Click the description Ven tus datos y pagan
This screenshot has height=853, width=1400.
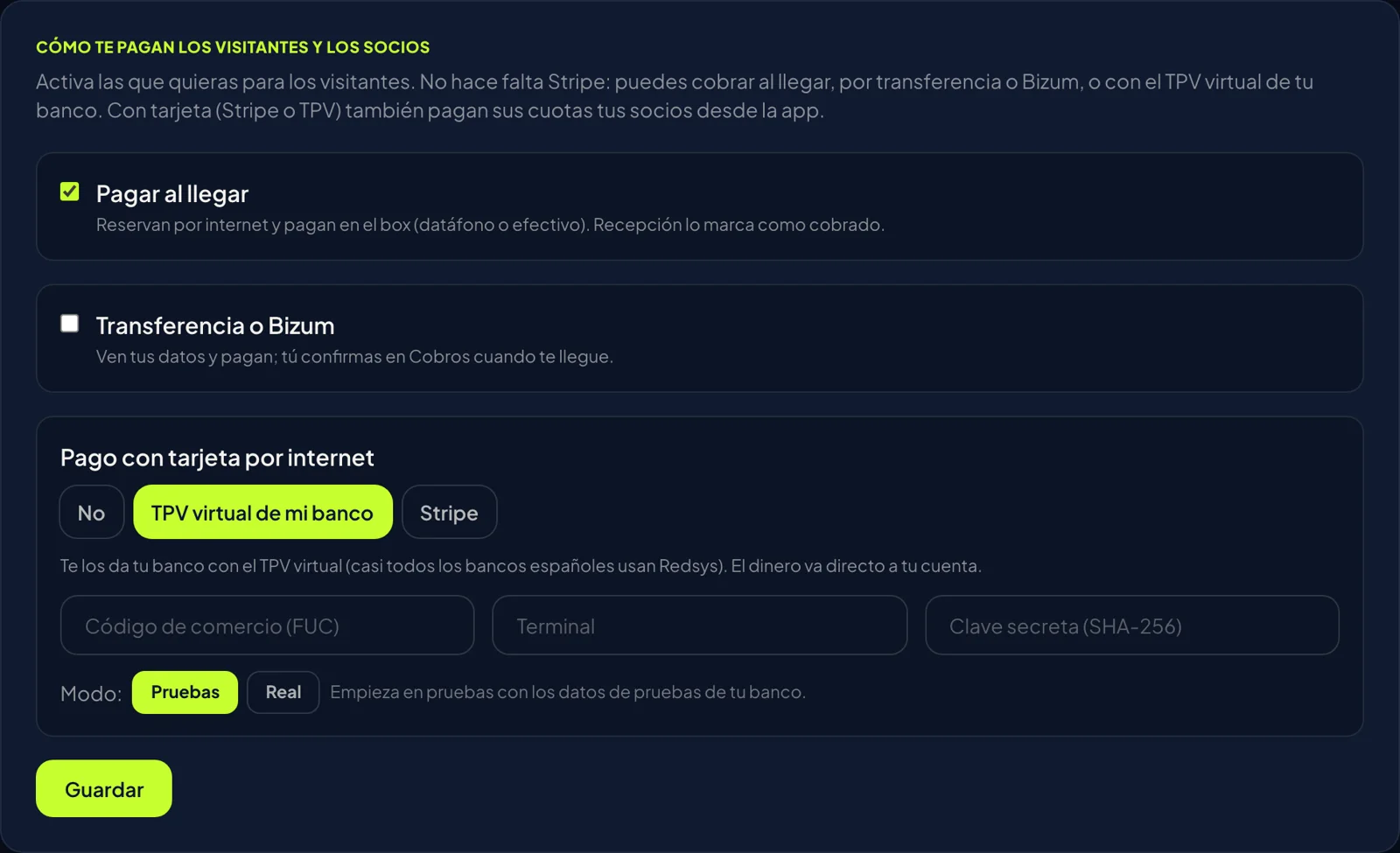point(354,357)
